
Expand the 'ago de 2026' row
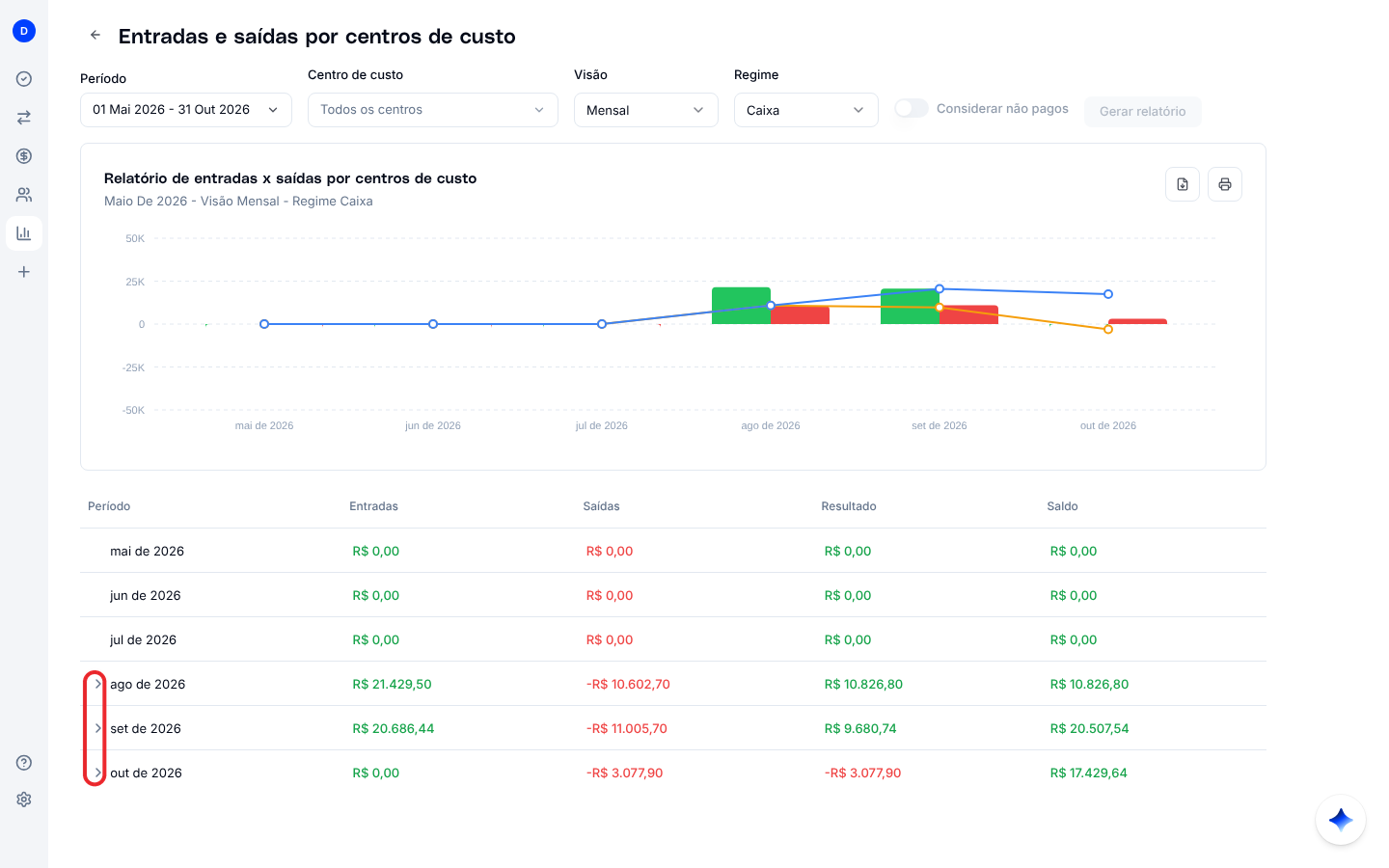[97, 684]
